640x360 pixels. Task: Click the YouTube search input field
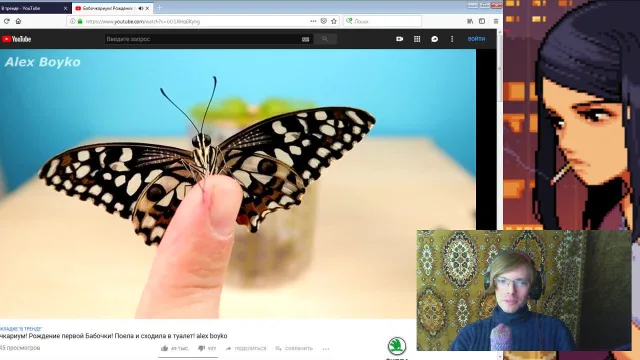point(203,39)
